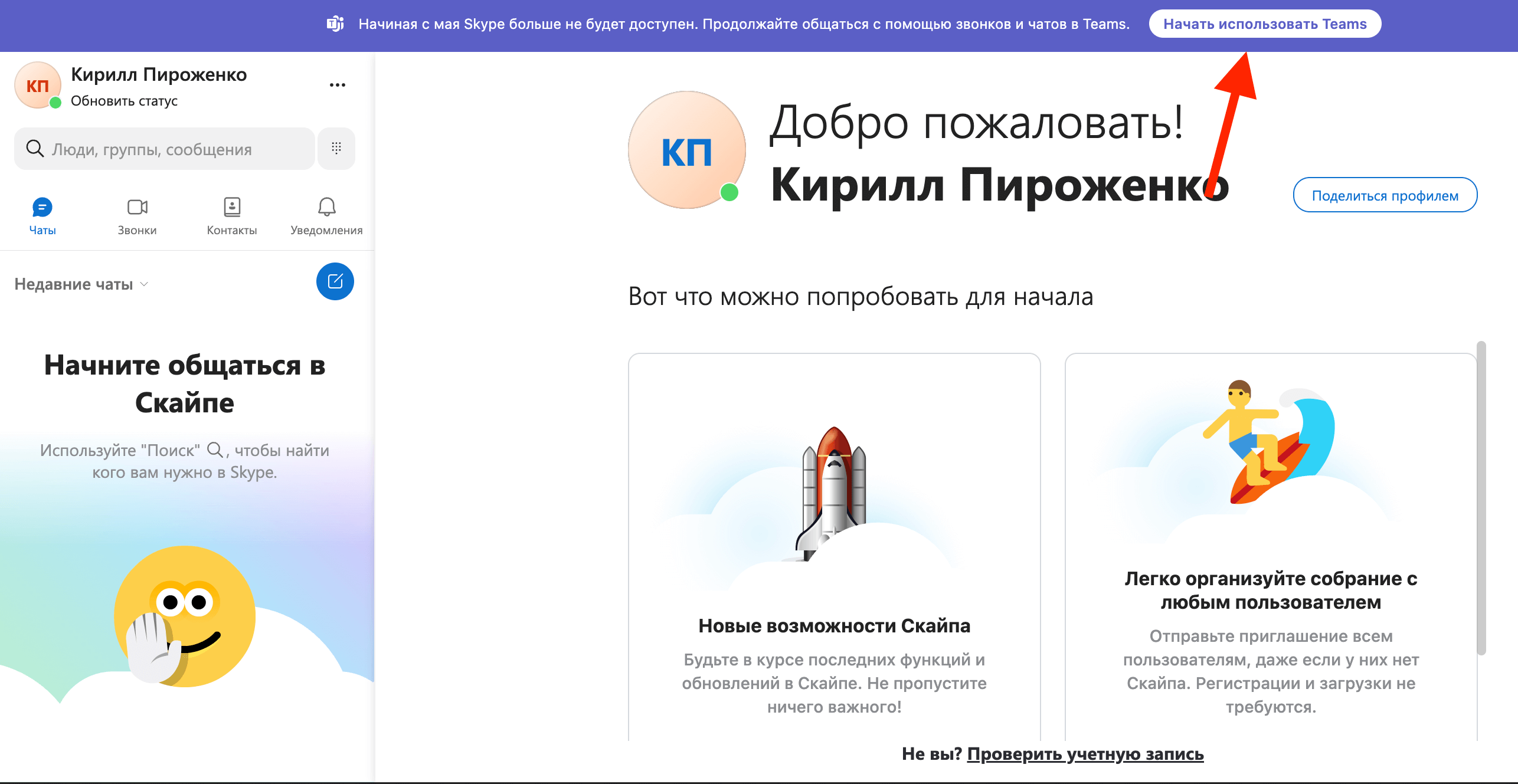This screenshot has width=1518, height=784.
Task: Toggle online presence via green status dot
Action: point(55,103)
